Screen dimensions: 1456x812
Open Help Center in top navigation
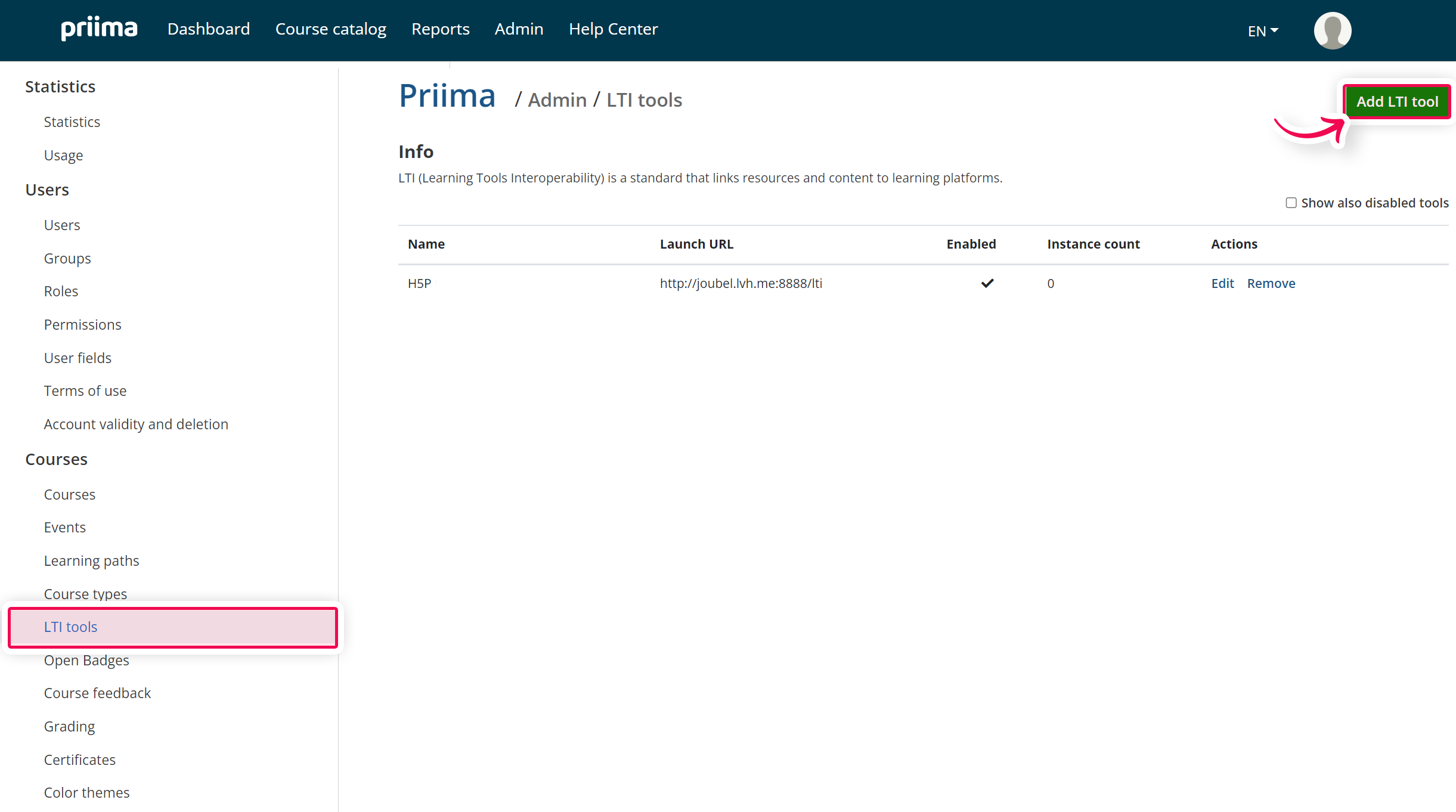tap(614, 29)
